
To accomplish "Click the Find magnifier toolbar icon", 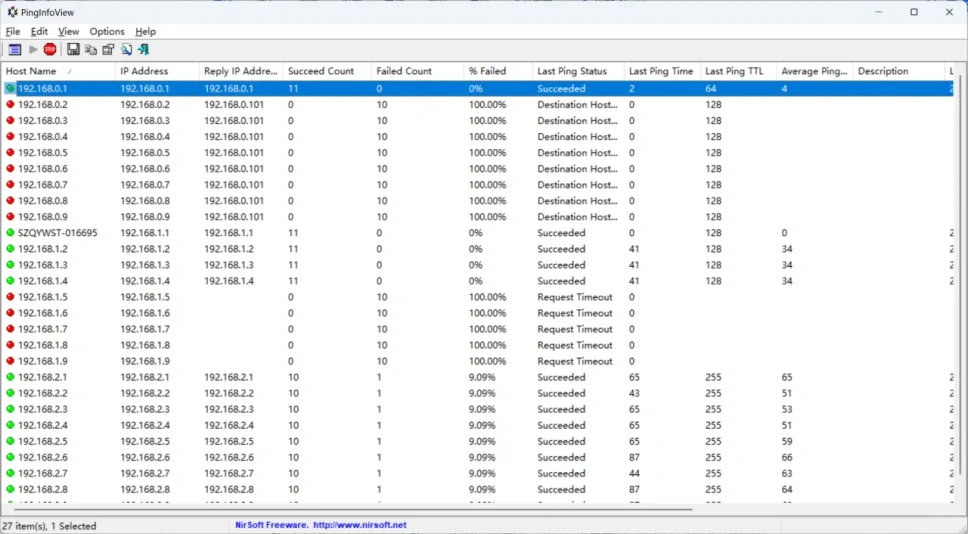I will (127, 49).
